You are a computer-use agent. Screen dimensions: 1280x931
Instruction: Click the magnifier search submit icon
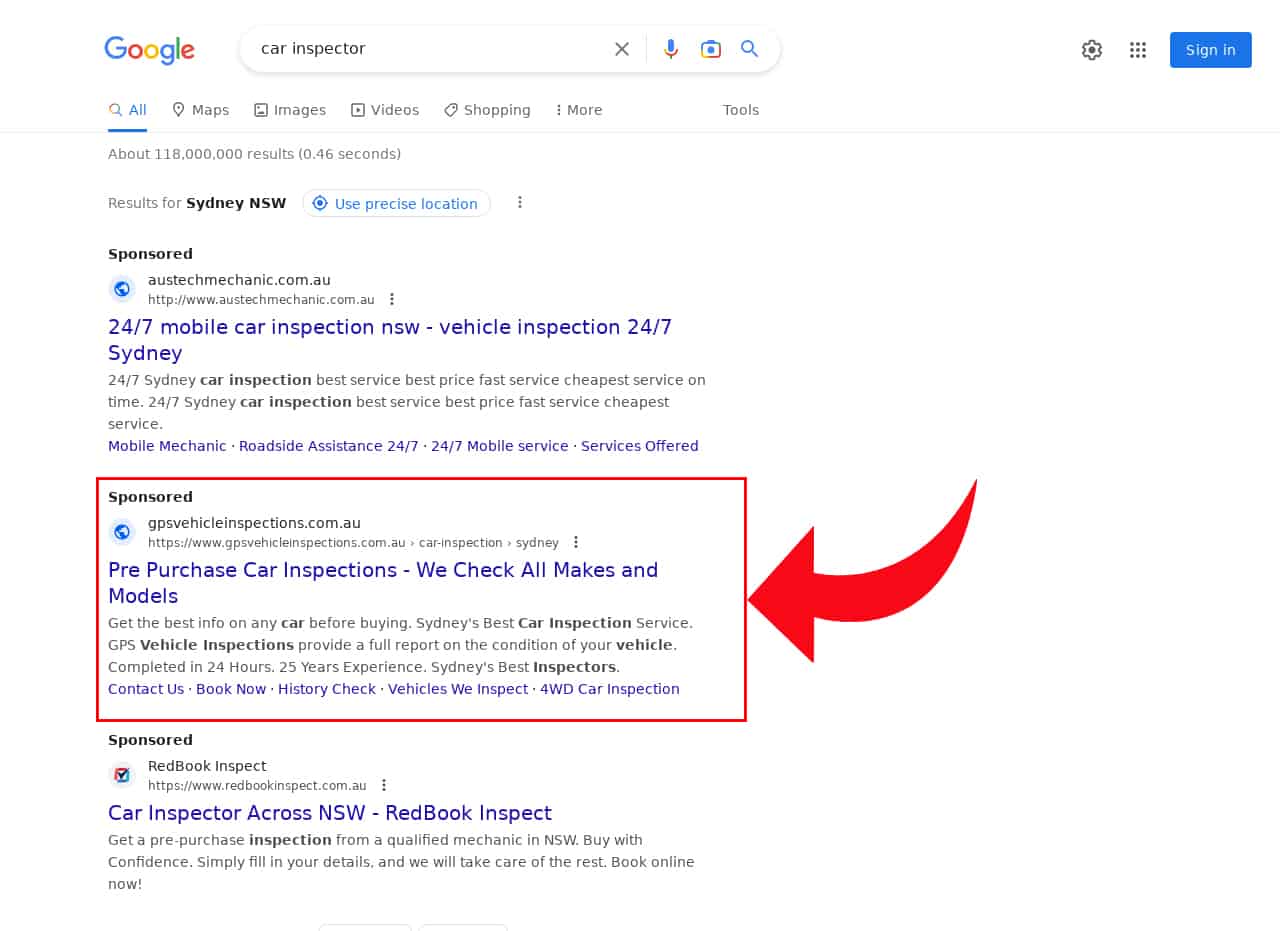tap(750, 49)
